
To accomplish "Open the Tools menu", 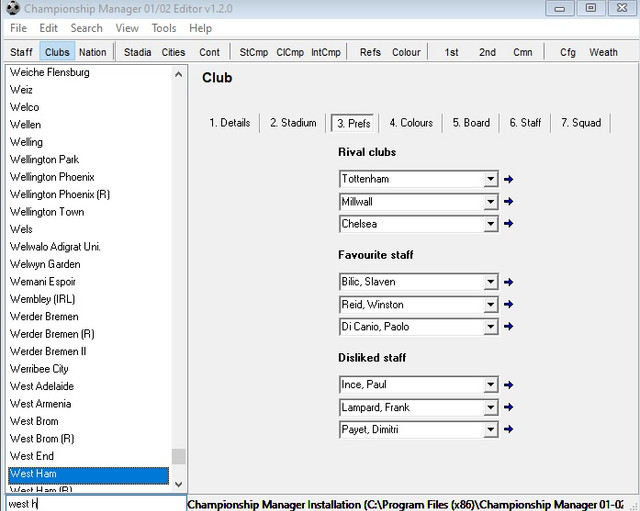I will [164, 28].
